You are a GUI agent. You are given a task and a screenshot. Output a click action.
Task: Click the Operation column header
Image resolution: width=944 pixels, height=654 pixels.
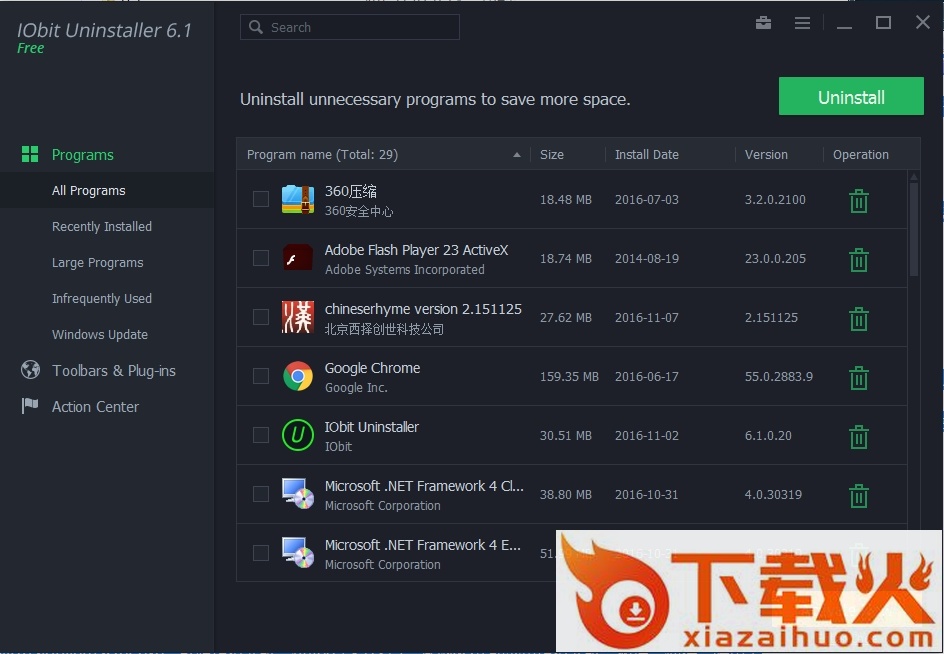coord(860,155)
